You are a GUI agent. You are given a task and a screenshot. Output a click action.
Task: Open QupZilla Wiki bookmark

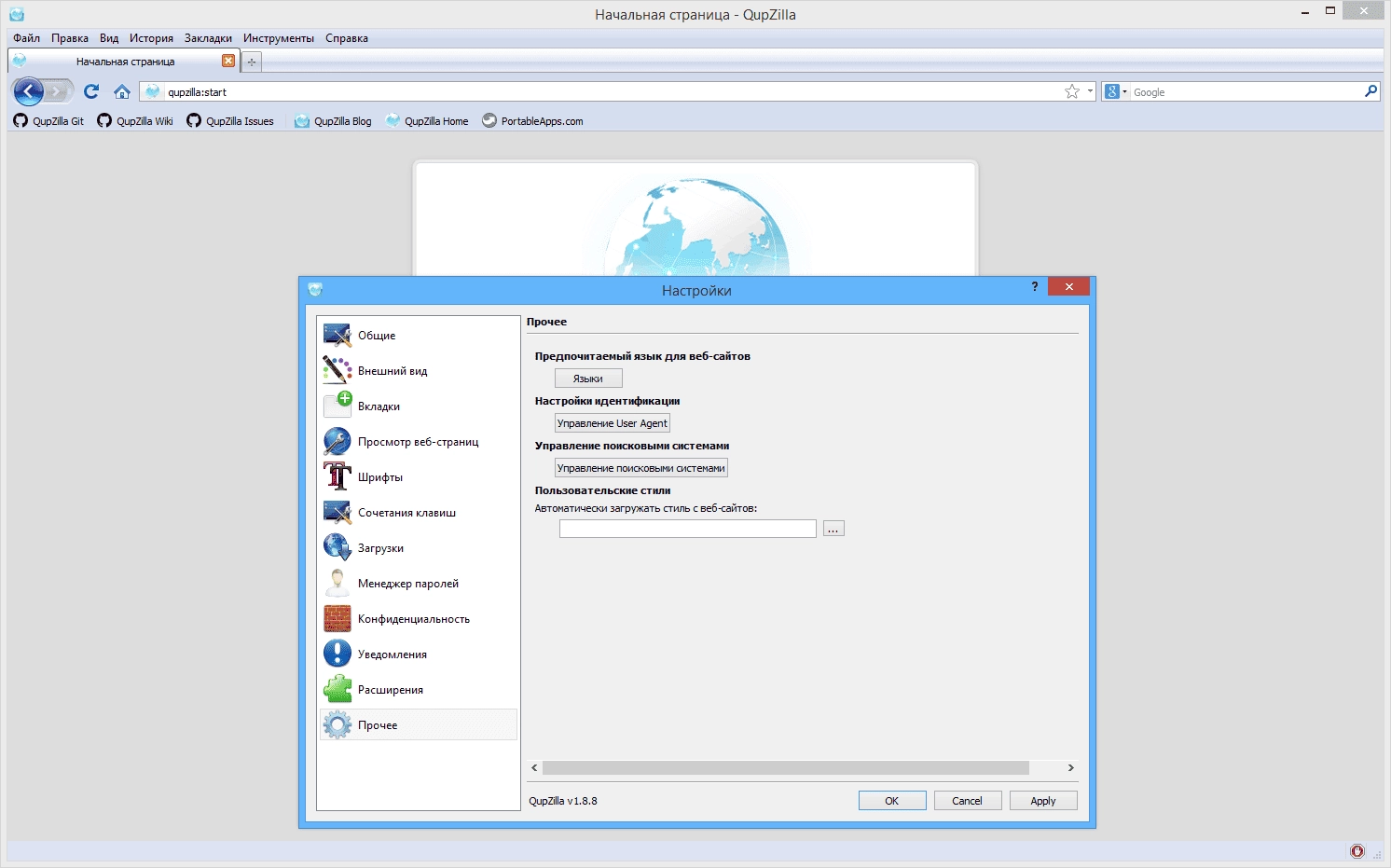tap(135, 121)
